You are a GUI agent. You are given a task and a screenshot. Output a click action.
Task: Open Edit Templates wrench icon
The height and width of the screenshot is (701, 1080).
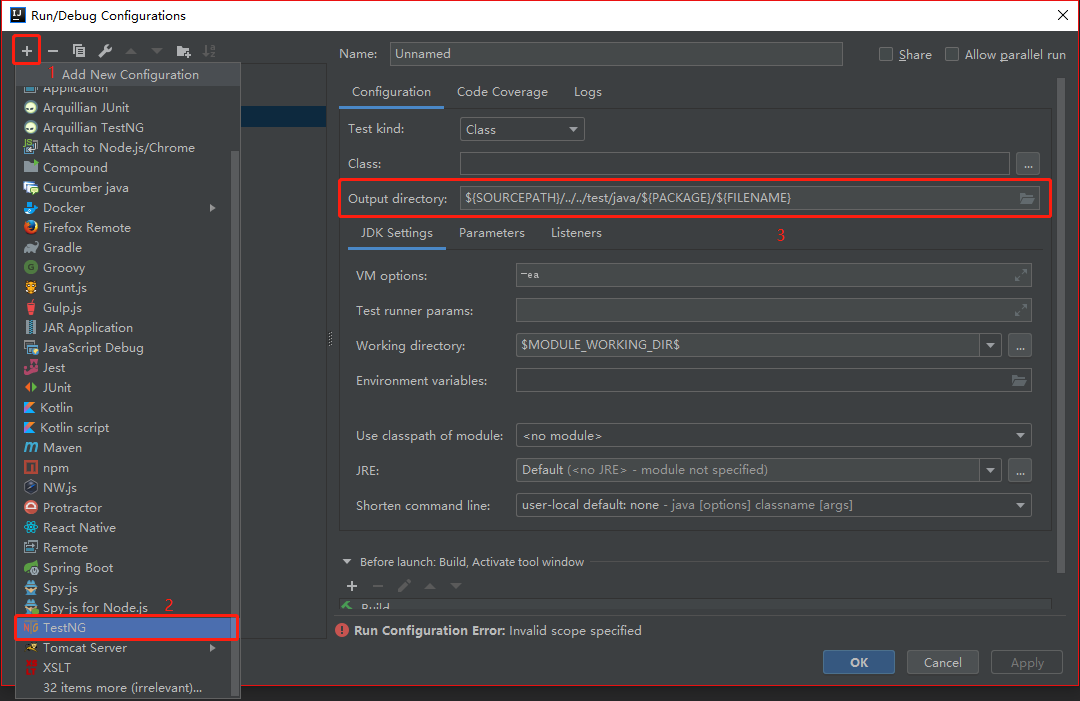[105, 51]
